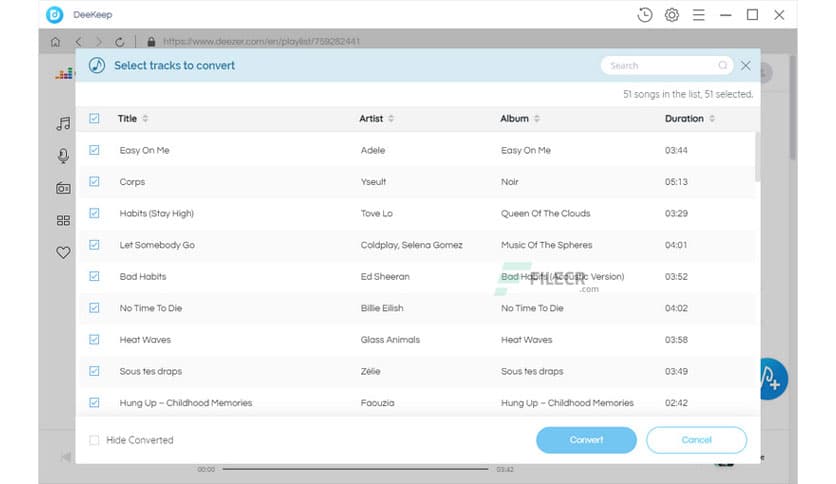836x484 pixels.
Task: Click the Zélie artist cell
Action: [x=371, y=371]
